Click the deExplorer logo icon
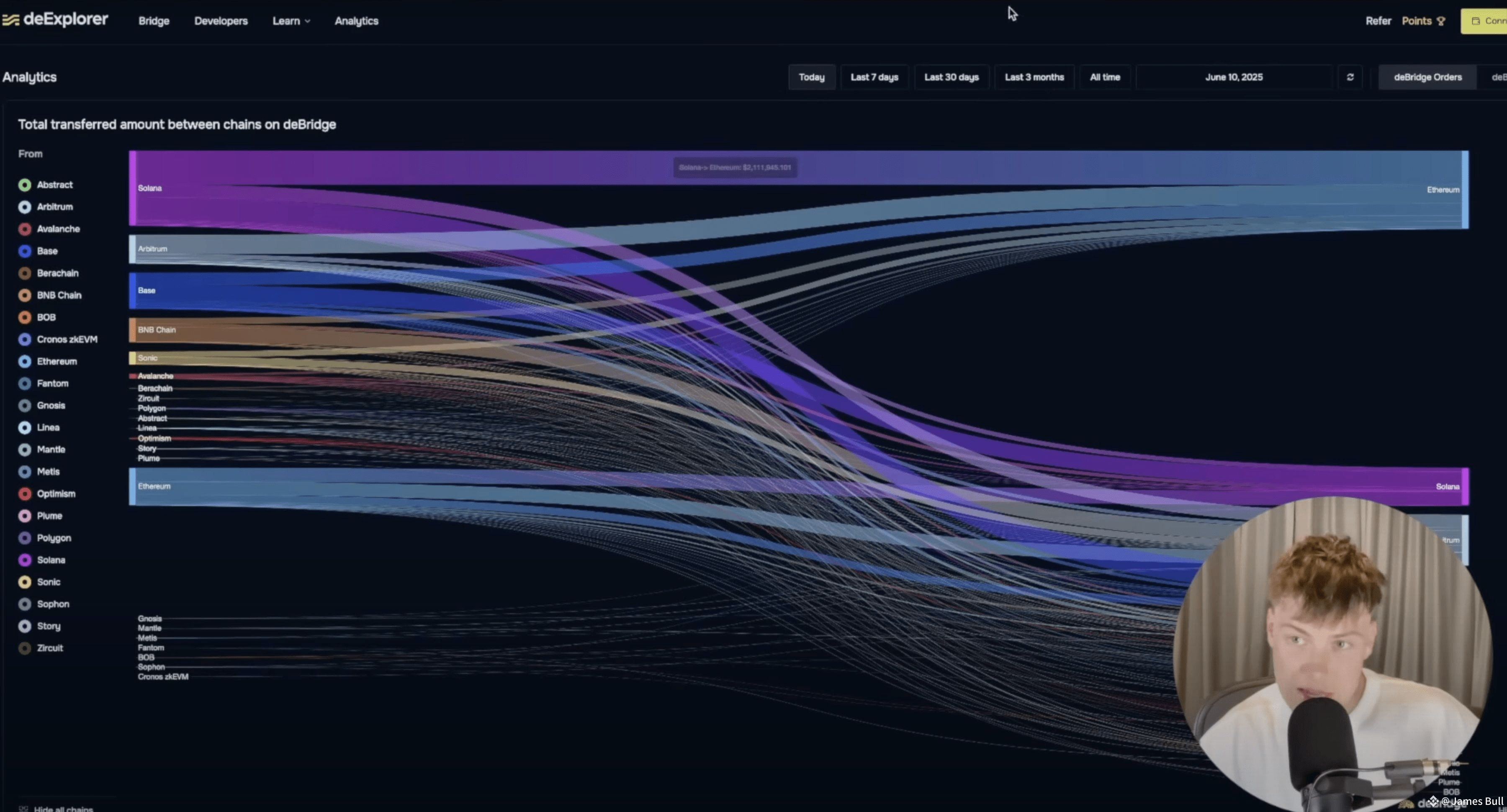Screen dimensions: 1507x812 (10, 21)
